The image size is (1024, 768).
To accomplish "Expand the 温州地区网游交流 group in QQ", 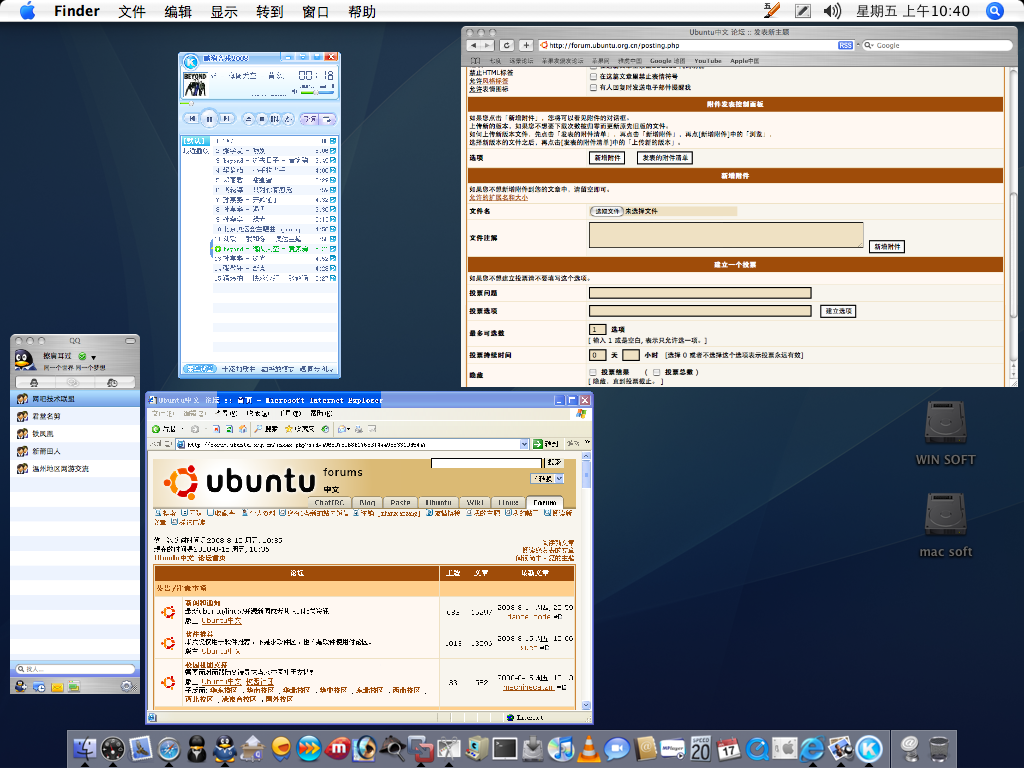I will [75, 469].
